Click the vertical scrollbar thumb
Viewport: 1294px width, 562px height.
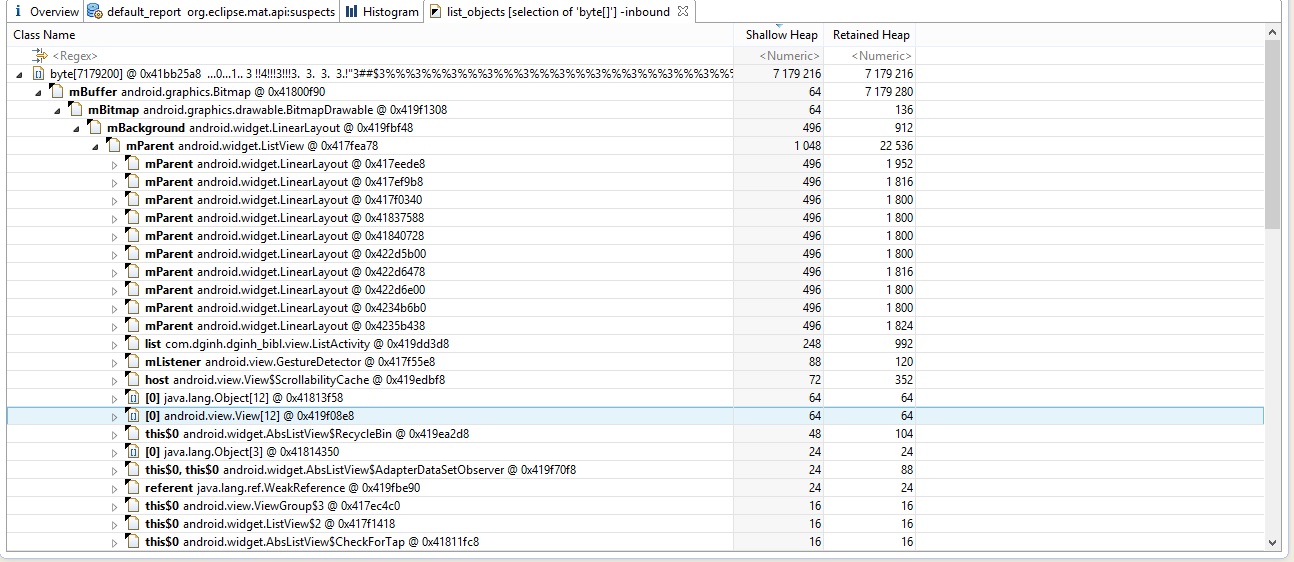tap(1272, 135)
